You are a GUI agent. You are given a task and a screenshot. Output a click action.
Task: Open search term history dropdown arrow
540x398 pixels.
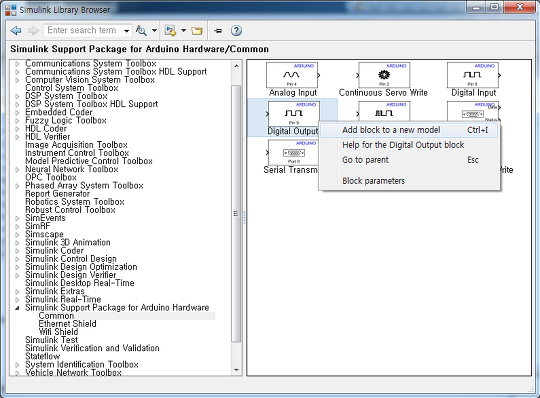[x=126, y=31]
